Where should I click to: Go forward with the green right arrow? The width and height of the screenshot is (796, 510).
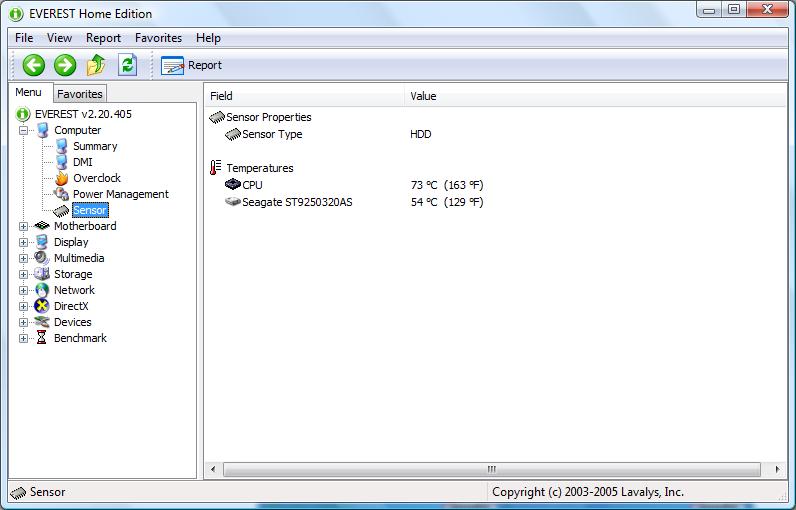tap(65, 65)
